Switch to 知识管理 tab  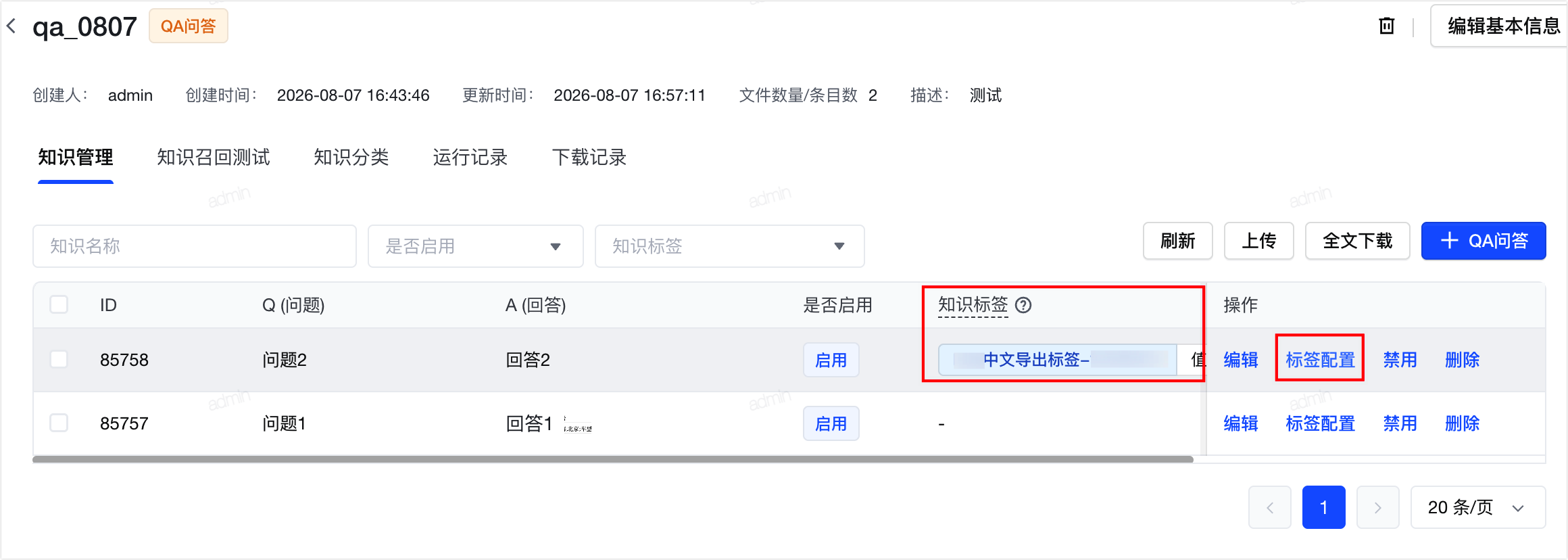(76, 158)
